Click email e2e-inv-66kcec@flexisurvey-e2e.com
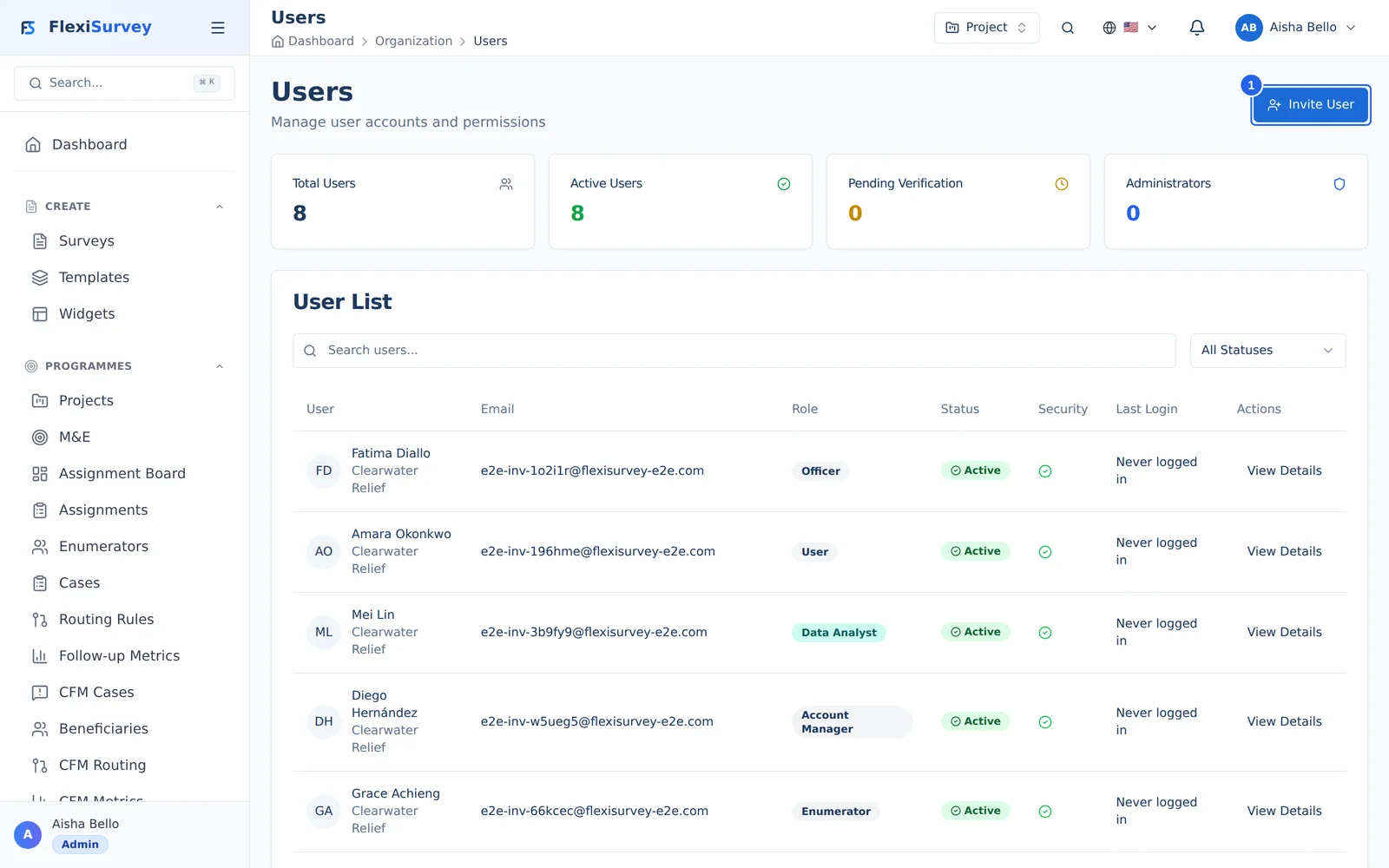This screenshot has height=868, width=1389. pos(595,812)
